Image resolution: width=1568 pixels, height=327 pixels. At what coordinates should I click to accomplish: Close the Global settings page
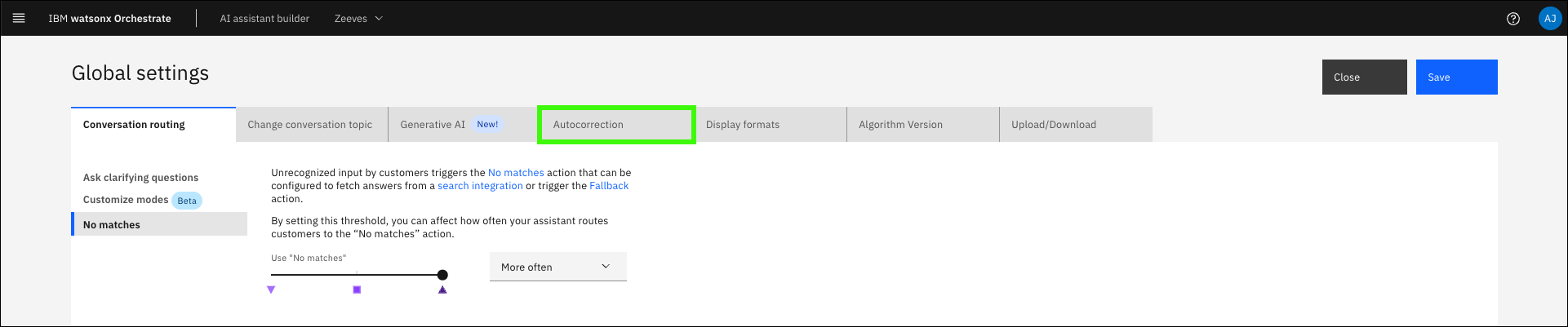coord(1364,77)
